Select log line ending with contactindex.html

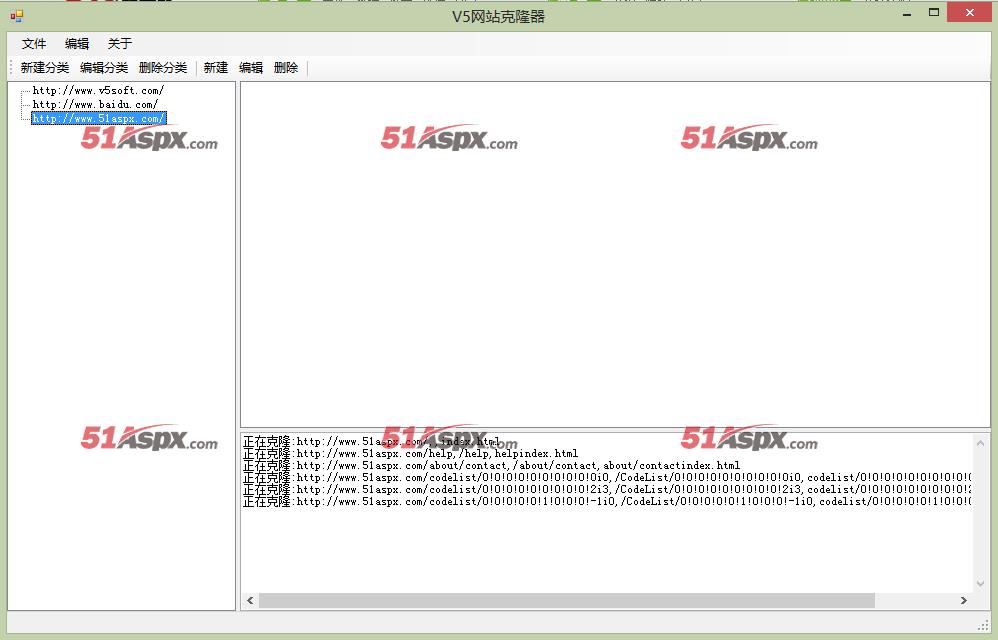coord(491,466)
